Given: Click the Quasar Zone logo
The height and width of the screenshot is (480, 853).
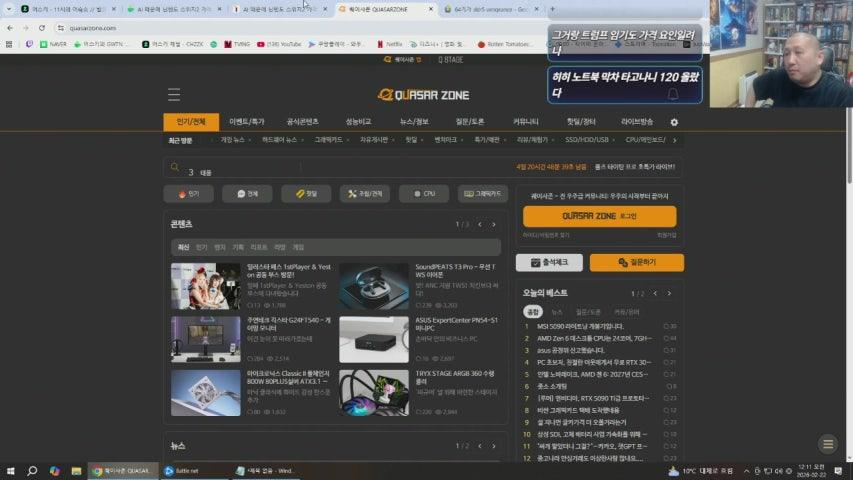Looking at the screenshot, I should click(423, 95).
